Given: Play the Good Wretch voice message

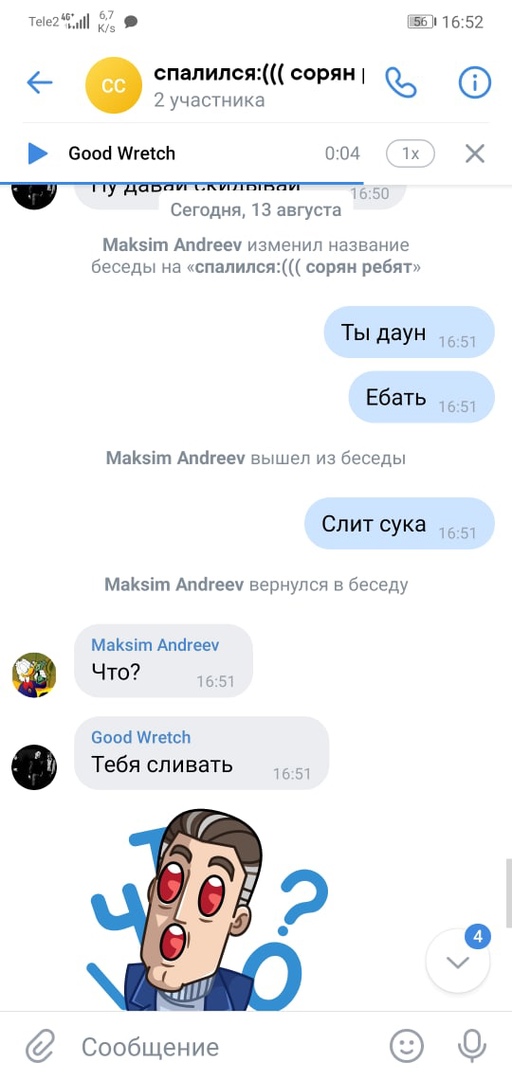Looking at the screenshot, I should (x=37, y=154).
